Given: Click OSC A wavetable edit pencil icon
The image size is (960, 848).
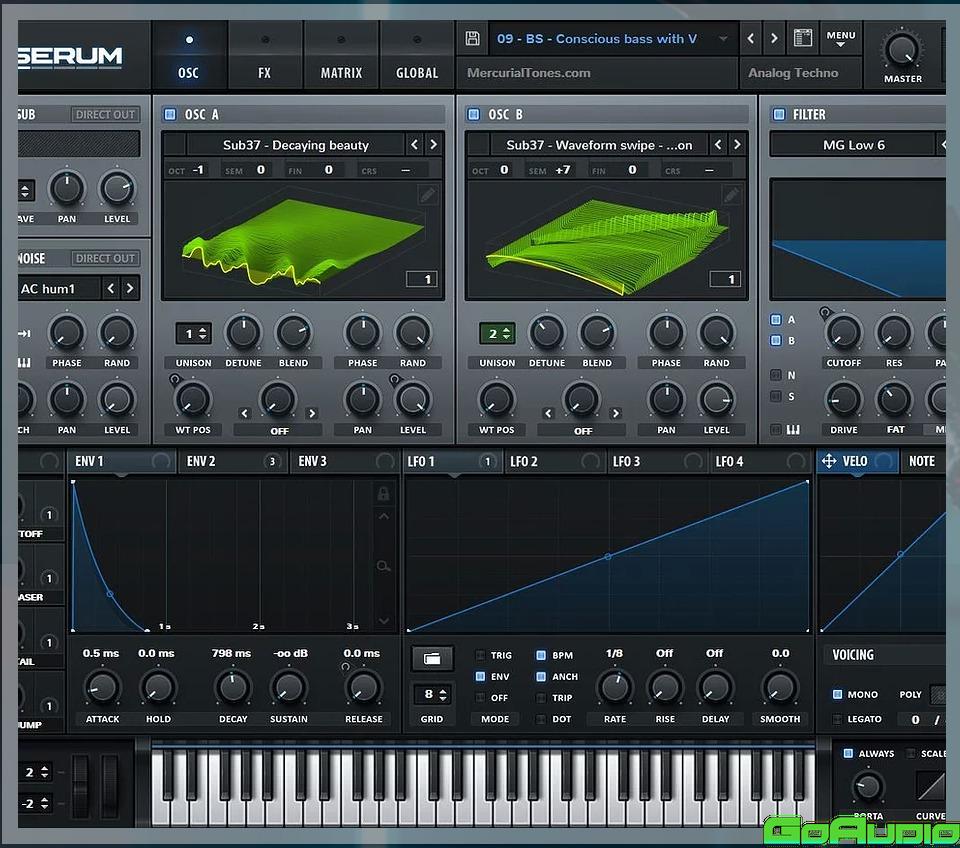Looking at the screenshot, I should pos(428,195).
